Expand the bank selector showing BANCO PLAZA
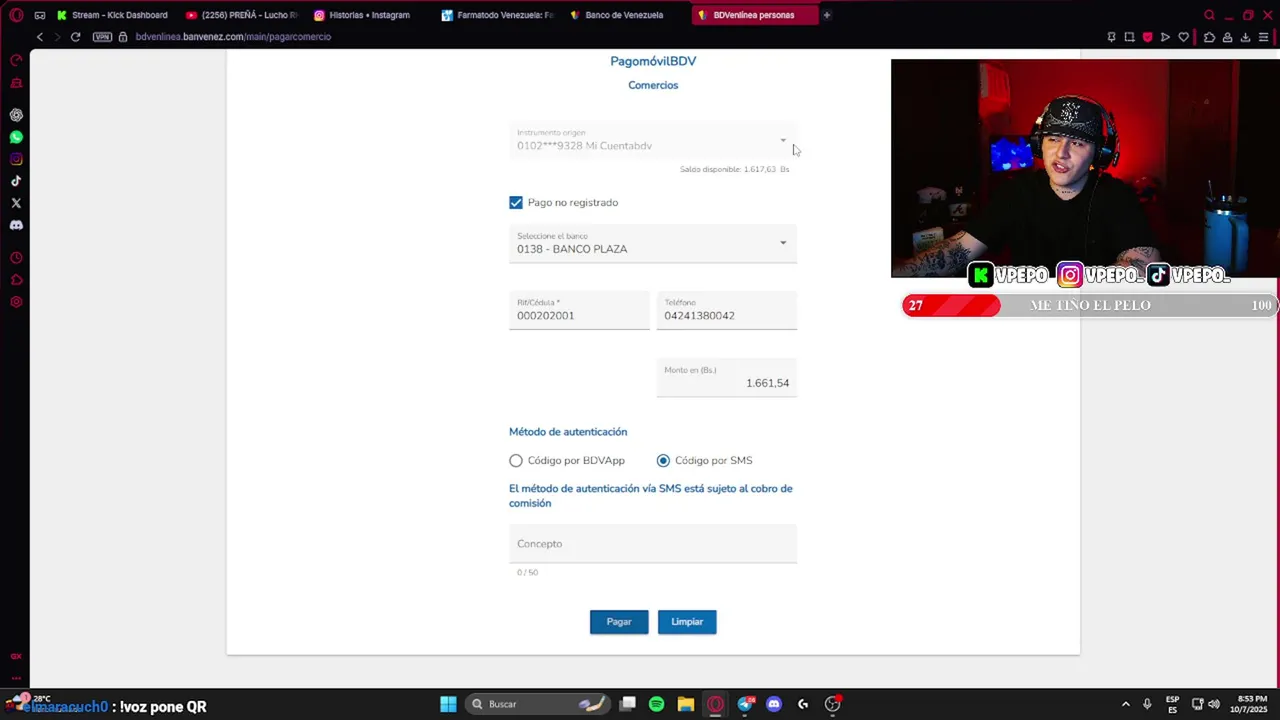1280x720 pixels. (653, 244)
